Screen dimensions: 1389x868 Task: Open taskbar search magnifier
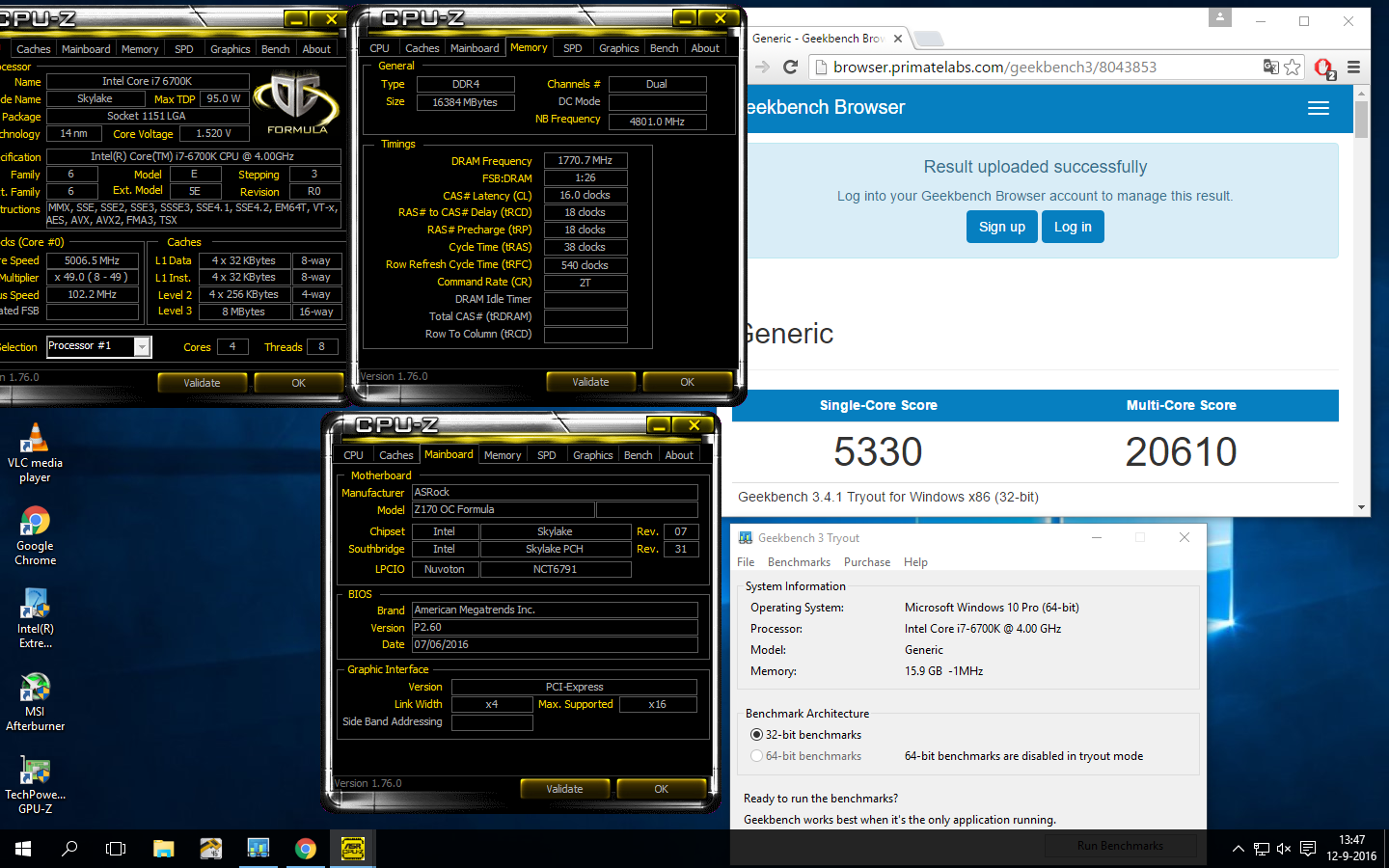pos(69,849)
